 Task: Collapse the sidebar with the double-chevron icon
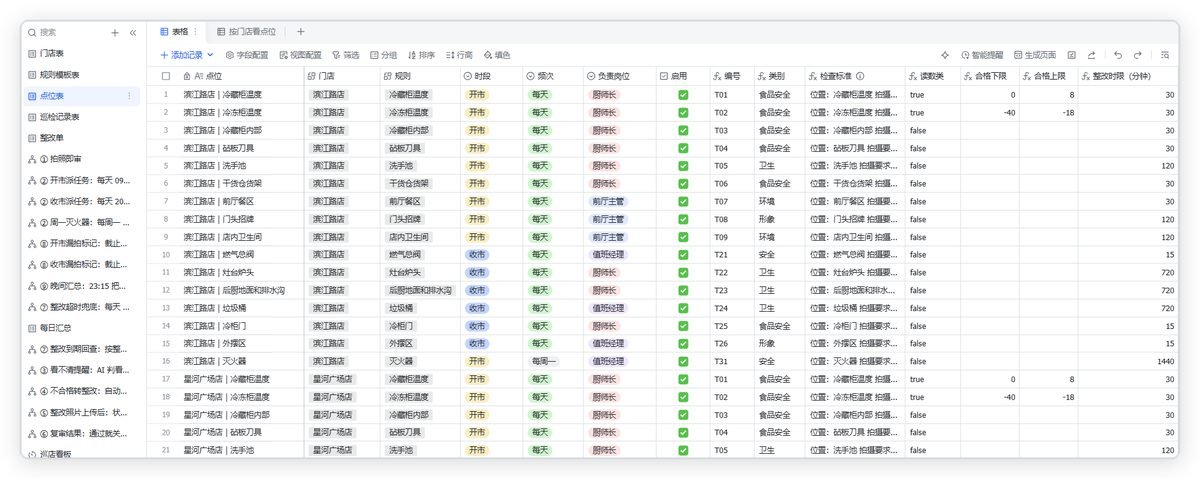pyautogui.click(x=132, y=33)
